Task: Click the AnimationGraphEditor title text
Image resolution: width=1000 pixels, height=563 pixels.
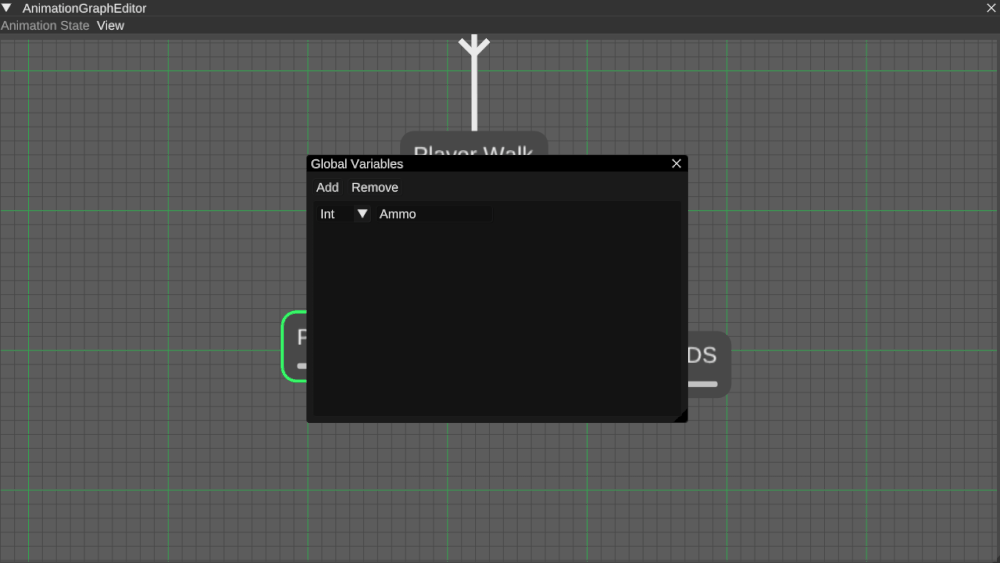Action: tap(84, 8)
